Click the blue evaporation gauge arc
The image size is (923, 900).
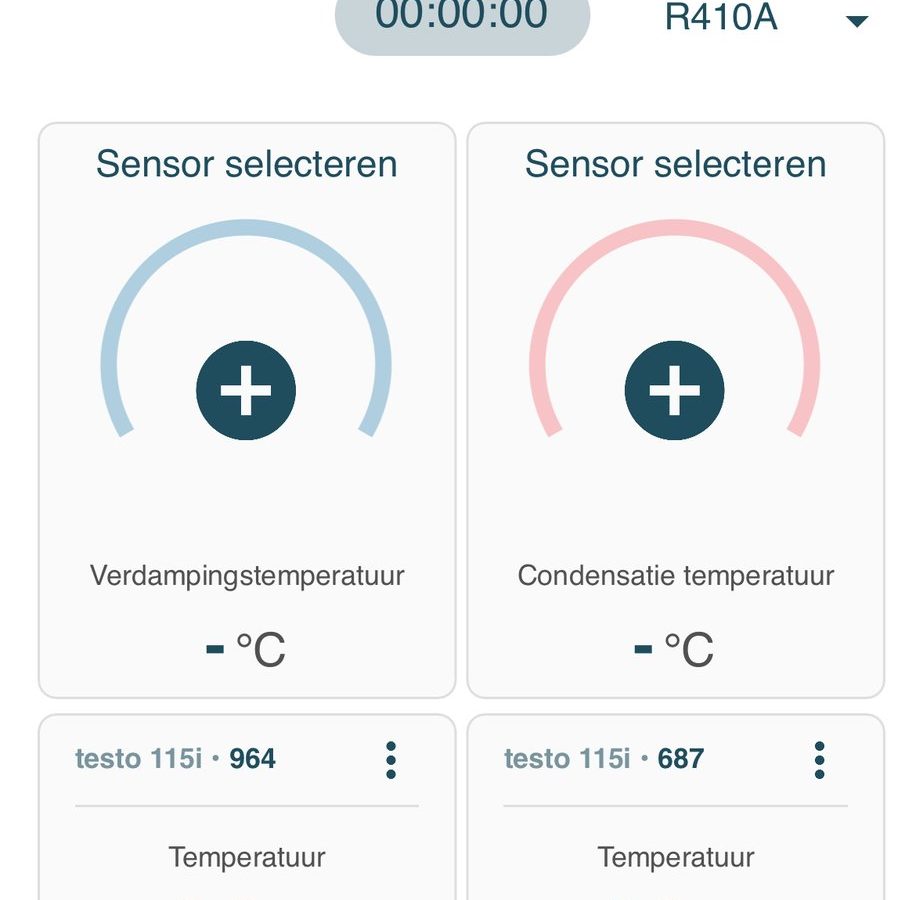pyautogui.click(x=245, y=227)
